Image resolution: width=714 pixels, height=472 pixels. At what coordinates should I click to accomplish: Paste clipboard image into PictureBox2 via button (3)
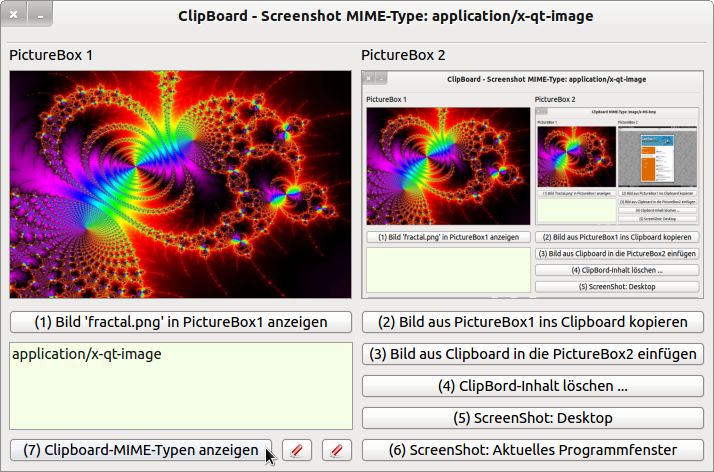pyautogui.click(x=532, y=354)
